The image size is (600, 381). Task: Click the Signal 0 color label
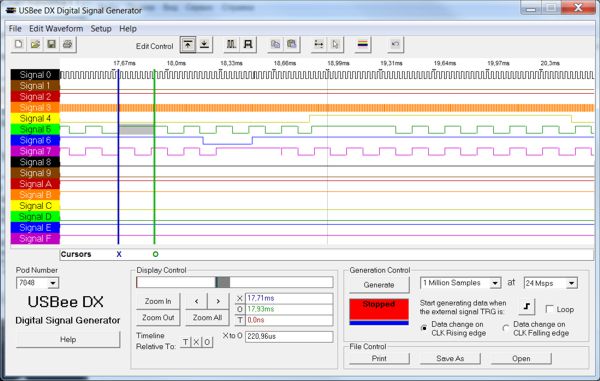(x=35, y=75)
